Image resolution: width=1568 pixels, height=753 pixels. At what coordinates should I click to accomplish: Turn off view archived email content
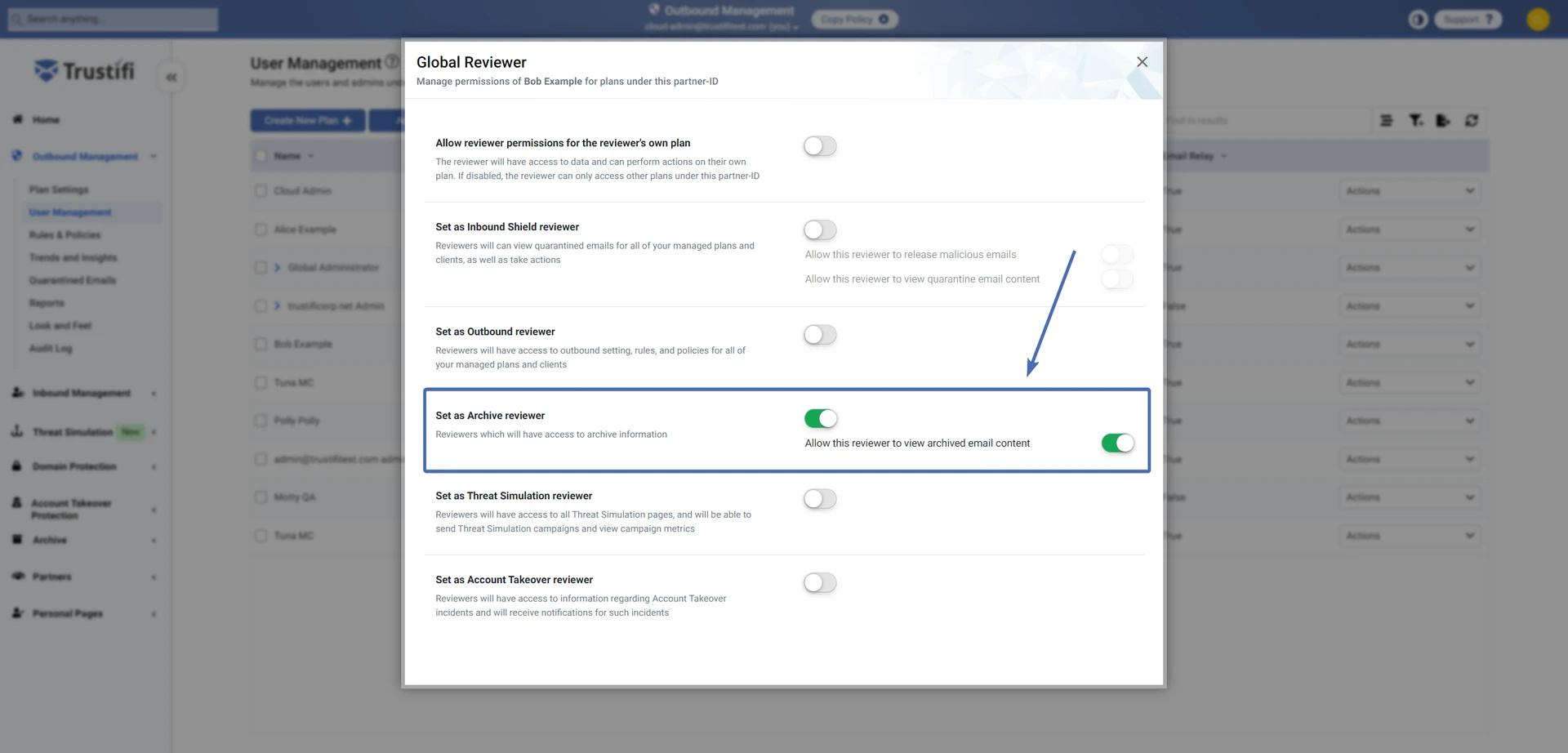1116,443
